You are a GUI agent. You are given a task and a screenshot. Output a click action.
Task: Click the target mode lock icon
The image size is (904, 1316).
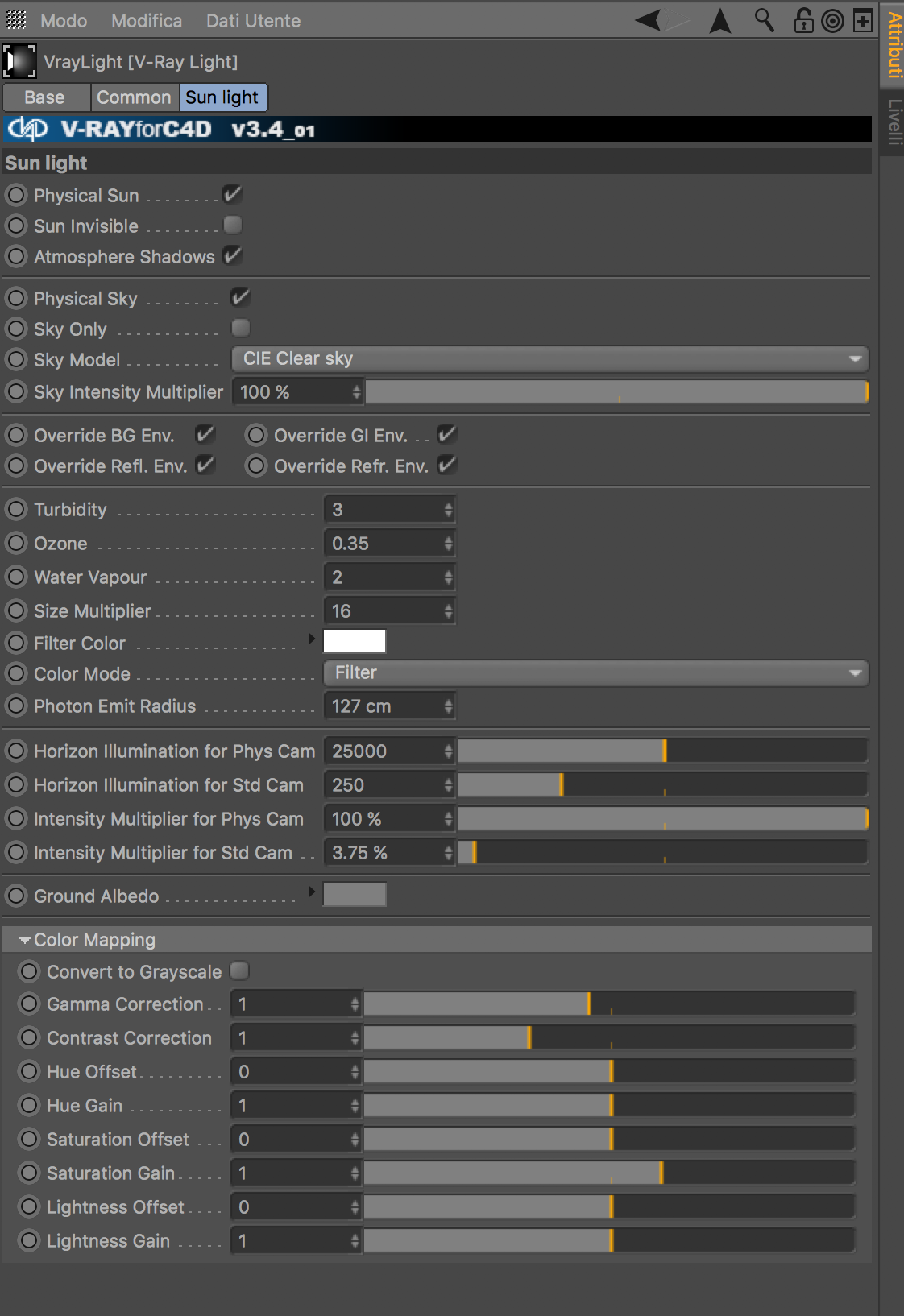[x=832, y=21]
